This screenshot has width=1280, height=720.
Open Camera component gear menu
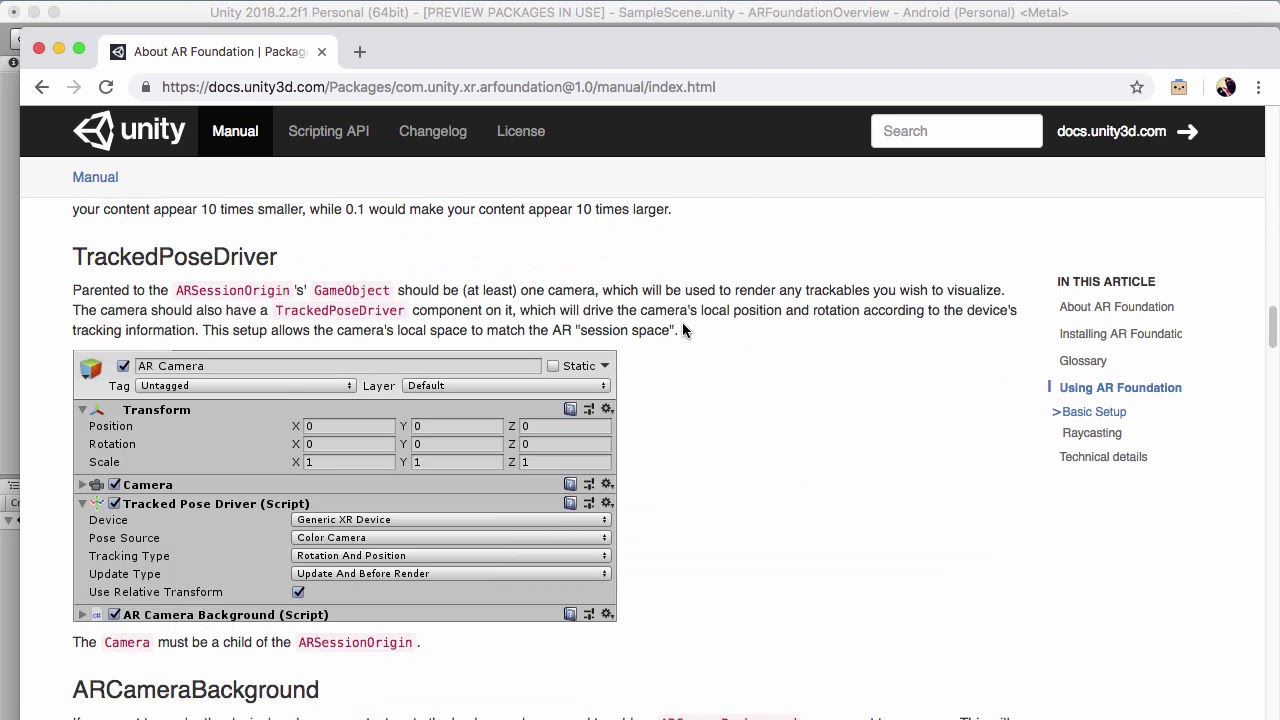click(606, 484)
